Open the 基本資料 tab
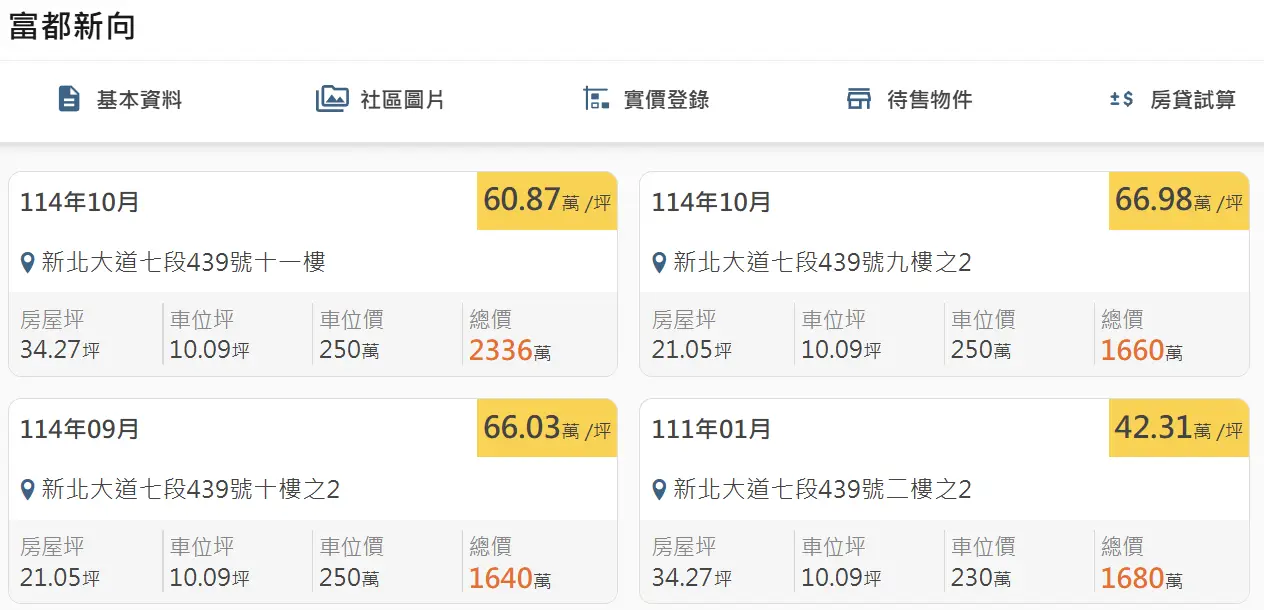This screenshot has height=610, width=1264. pyautogui.click(x=139, y=100)
